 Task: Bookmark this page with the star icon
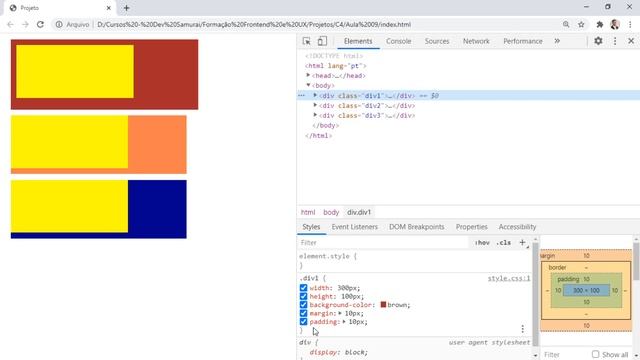click(581, 24)
